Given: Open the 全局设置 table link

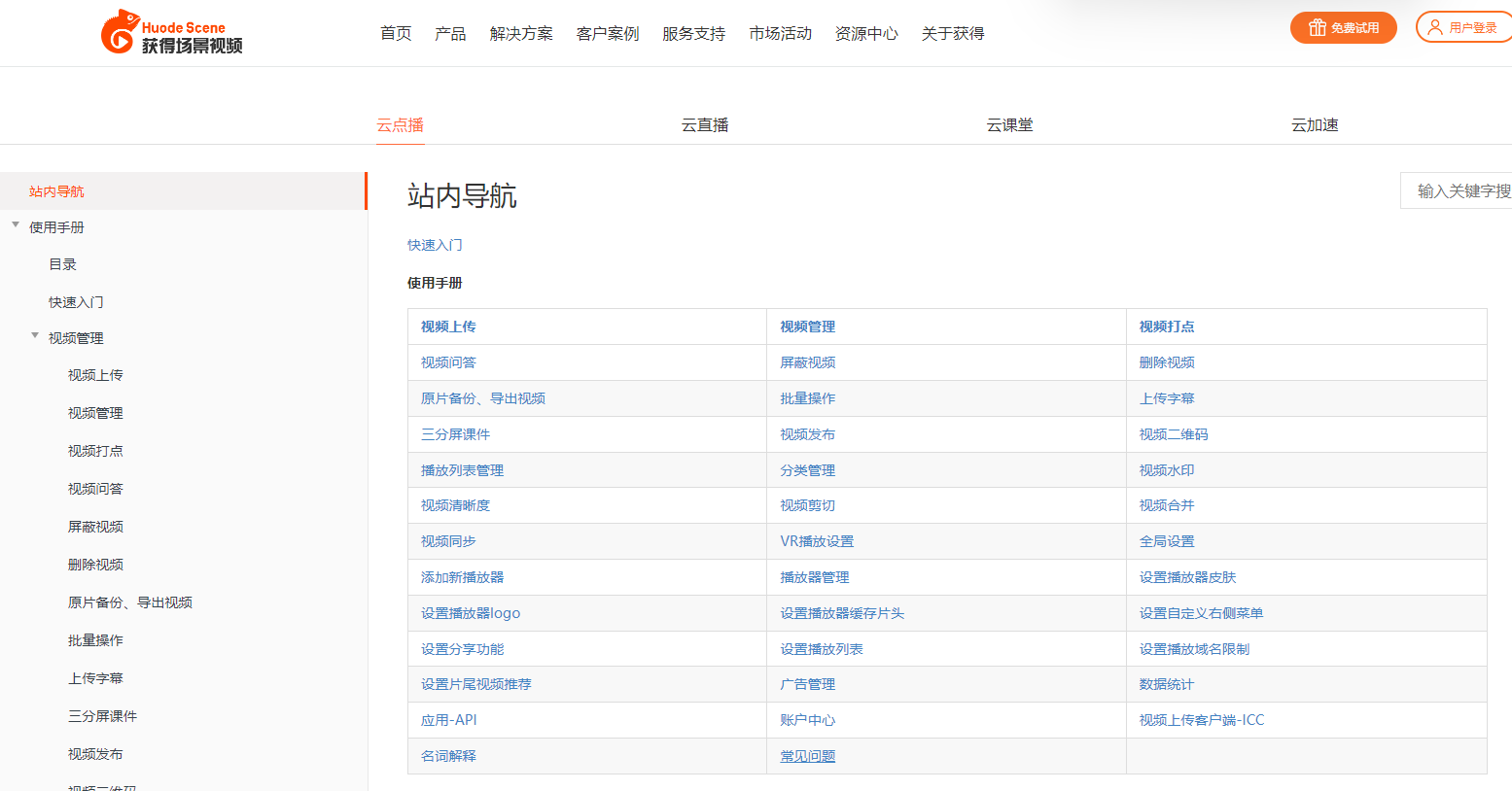Looking at the screenshot, I should point(1167,541).
